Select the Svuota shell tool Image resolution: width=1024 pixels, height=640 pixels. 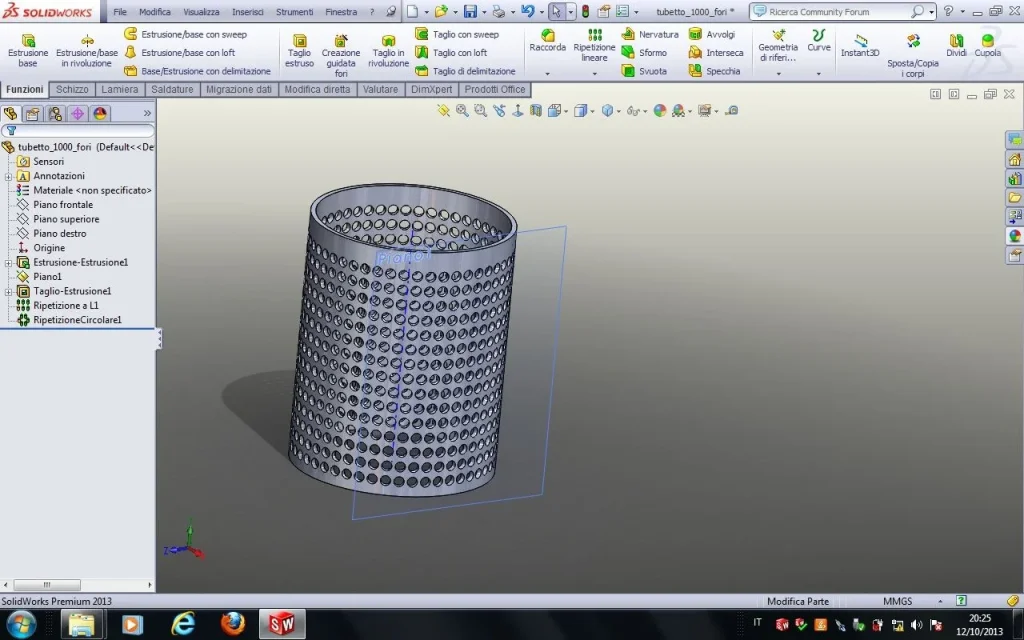click(x=644, y=71)
